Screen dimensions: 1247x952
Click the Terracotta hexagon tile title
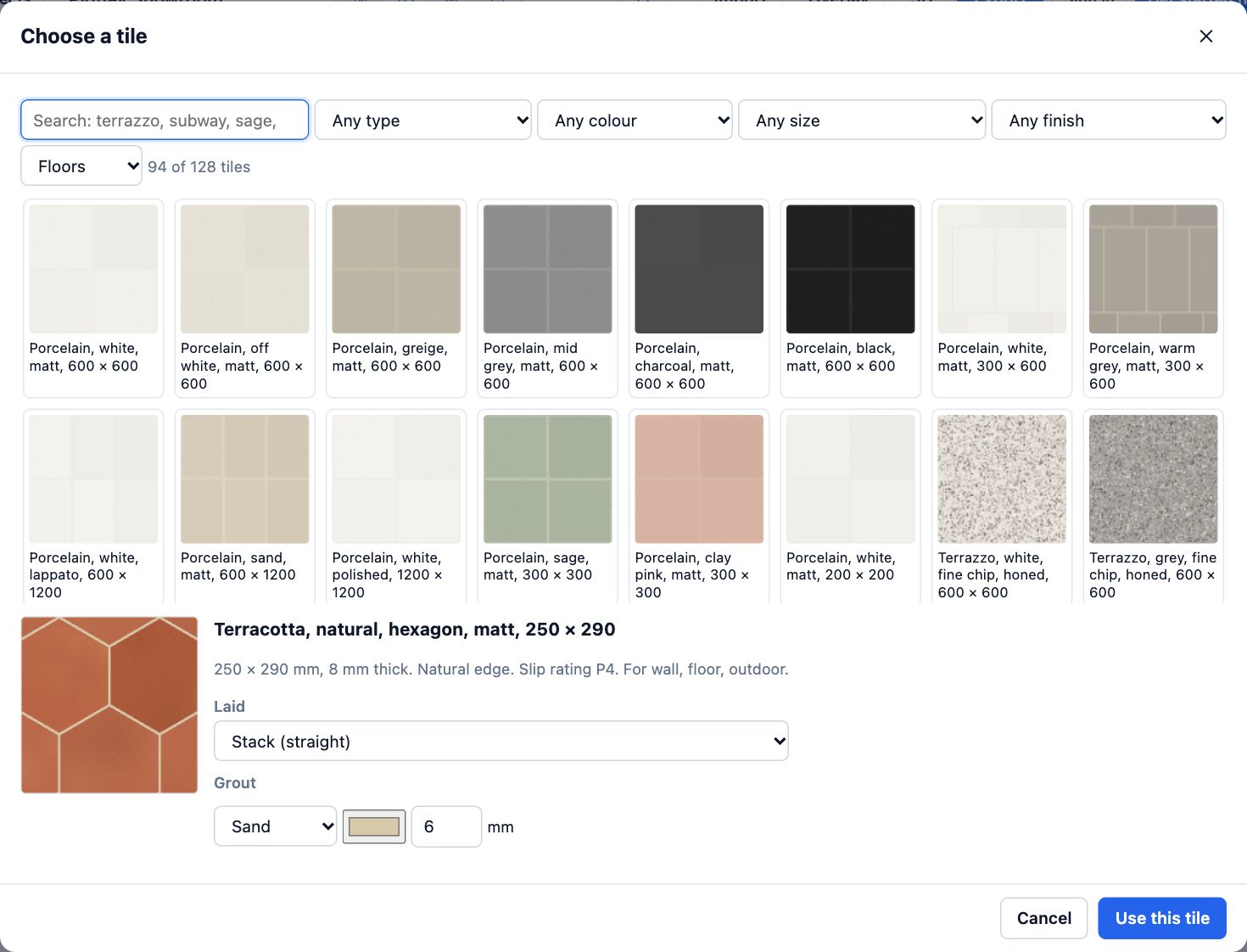tap(415, 630)
